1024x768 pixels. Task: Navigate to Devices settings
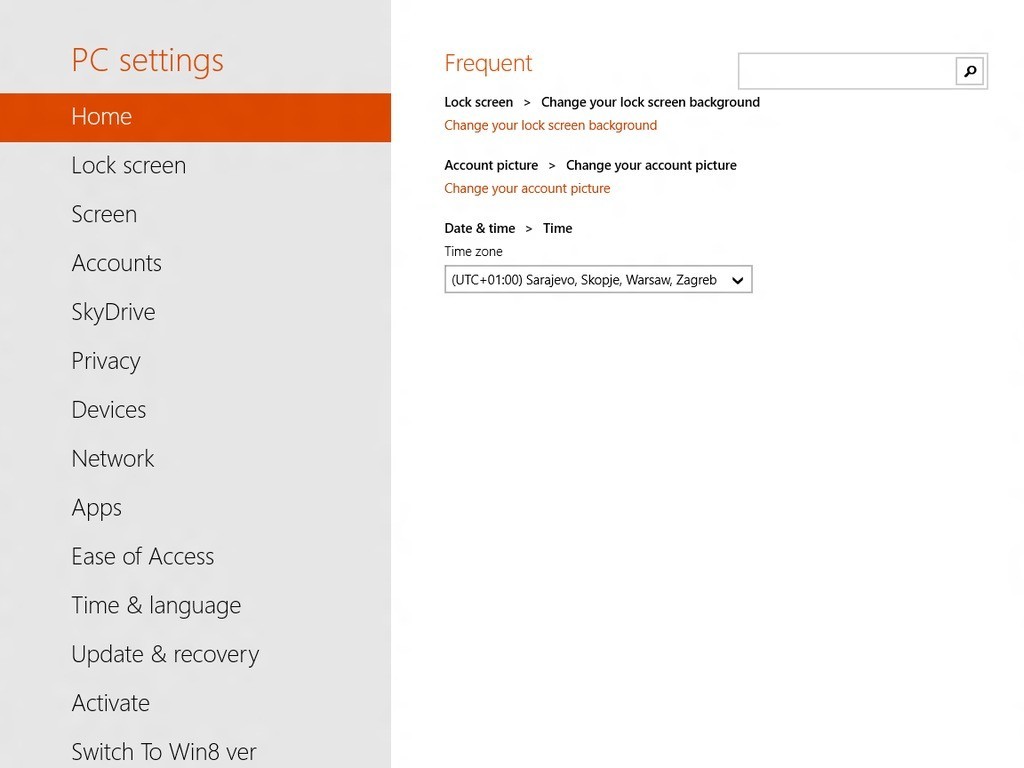[108, 411]
